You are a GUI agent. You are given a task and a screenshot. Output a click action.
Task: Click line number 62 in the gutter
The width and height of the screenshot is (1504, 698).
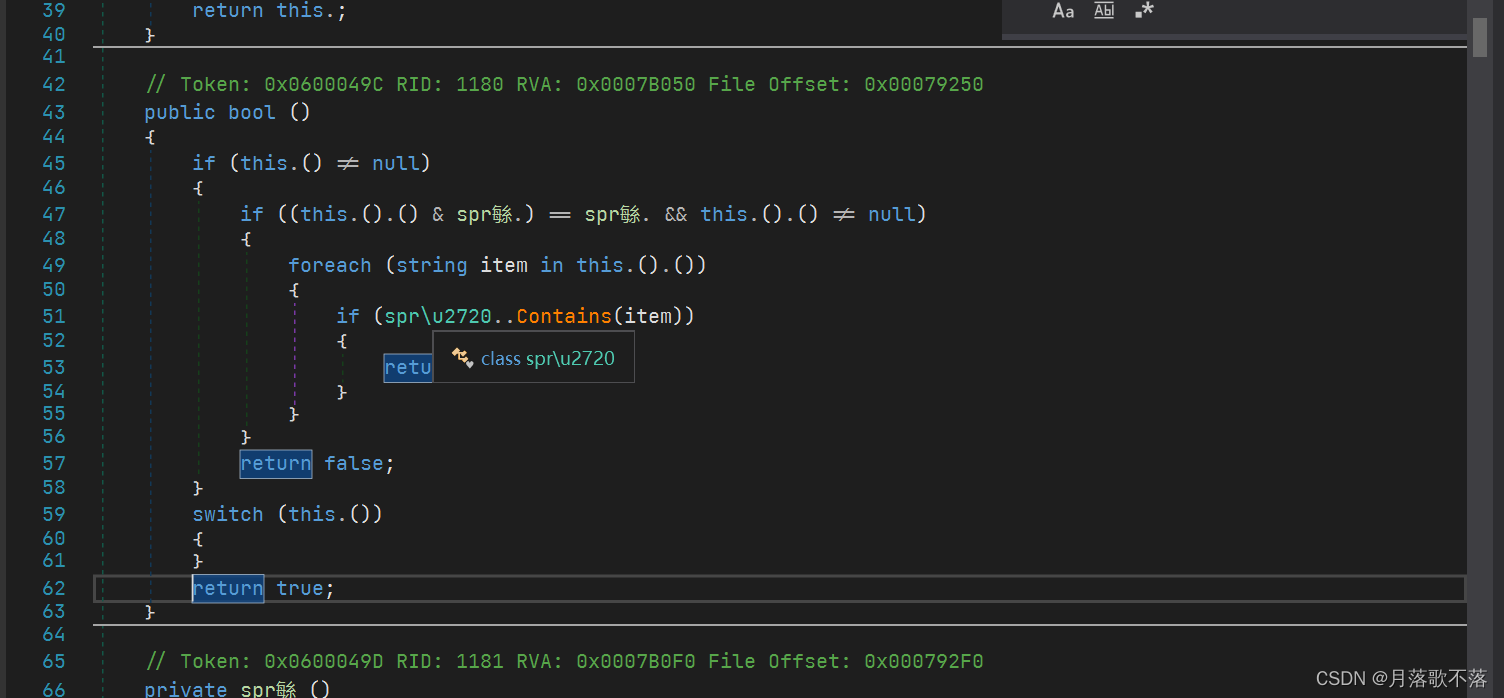(54, 588)
